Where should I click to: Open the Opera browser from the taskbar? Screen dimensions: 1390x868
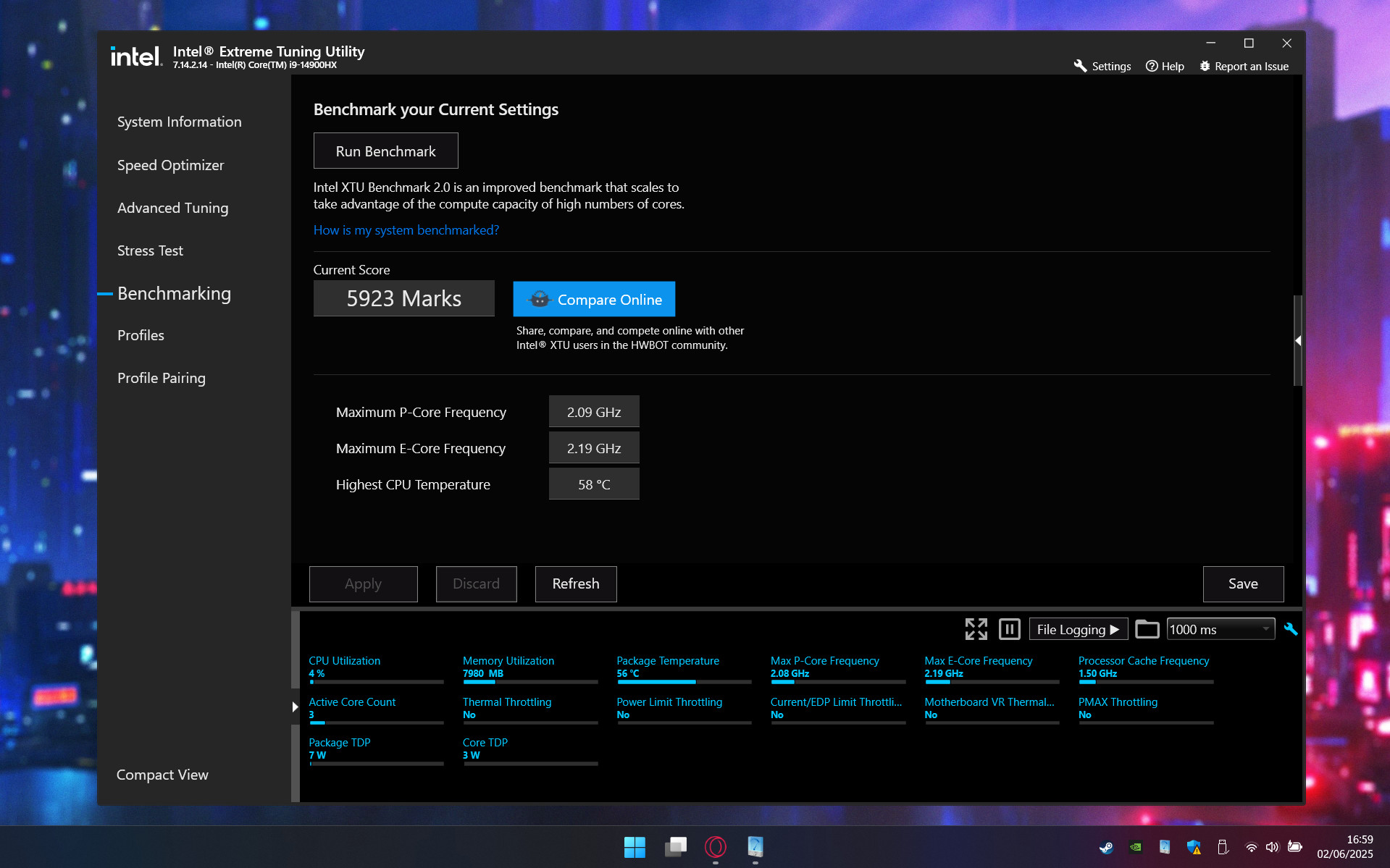pyautogui.click(x=716, y=847)
